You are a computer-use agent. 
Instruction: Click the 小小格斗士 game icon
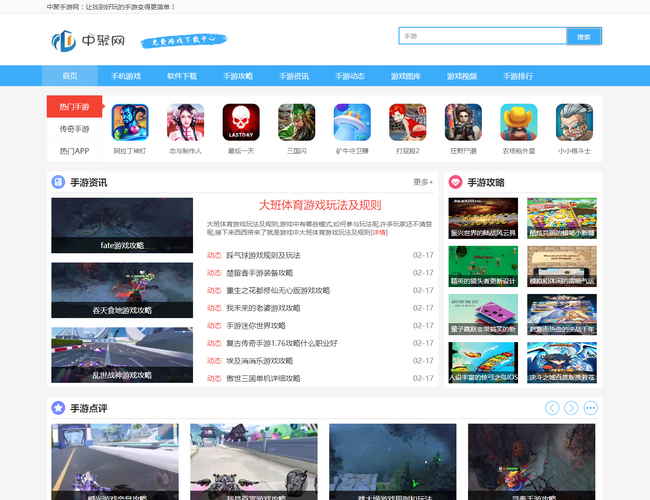click(x=574, y=123)
